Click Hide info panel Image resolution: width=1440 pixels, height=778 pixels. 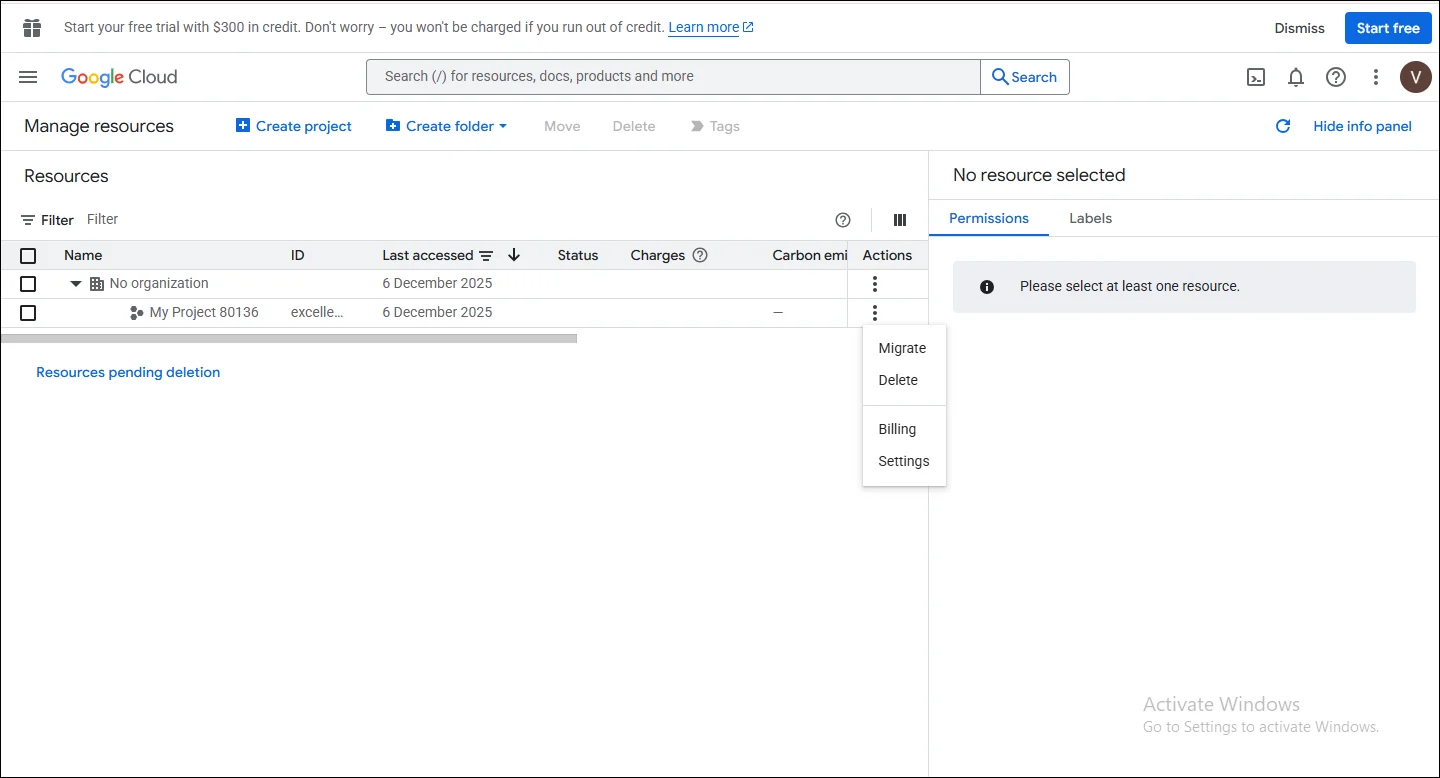coord(1363,126)
